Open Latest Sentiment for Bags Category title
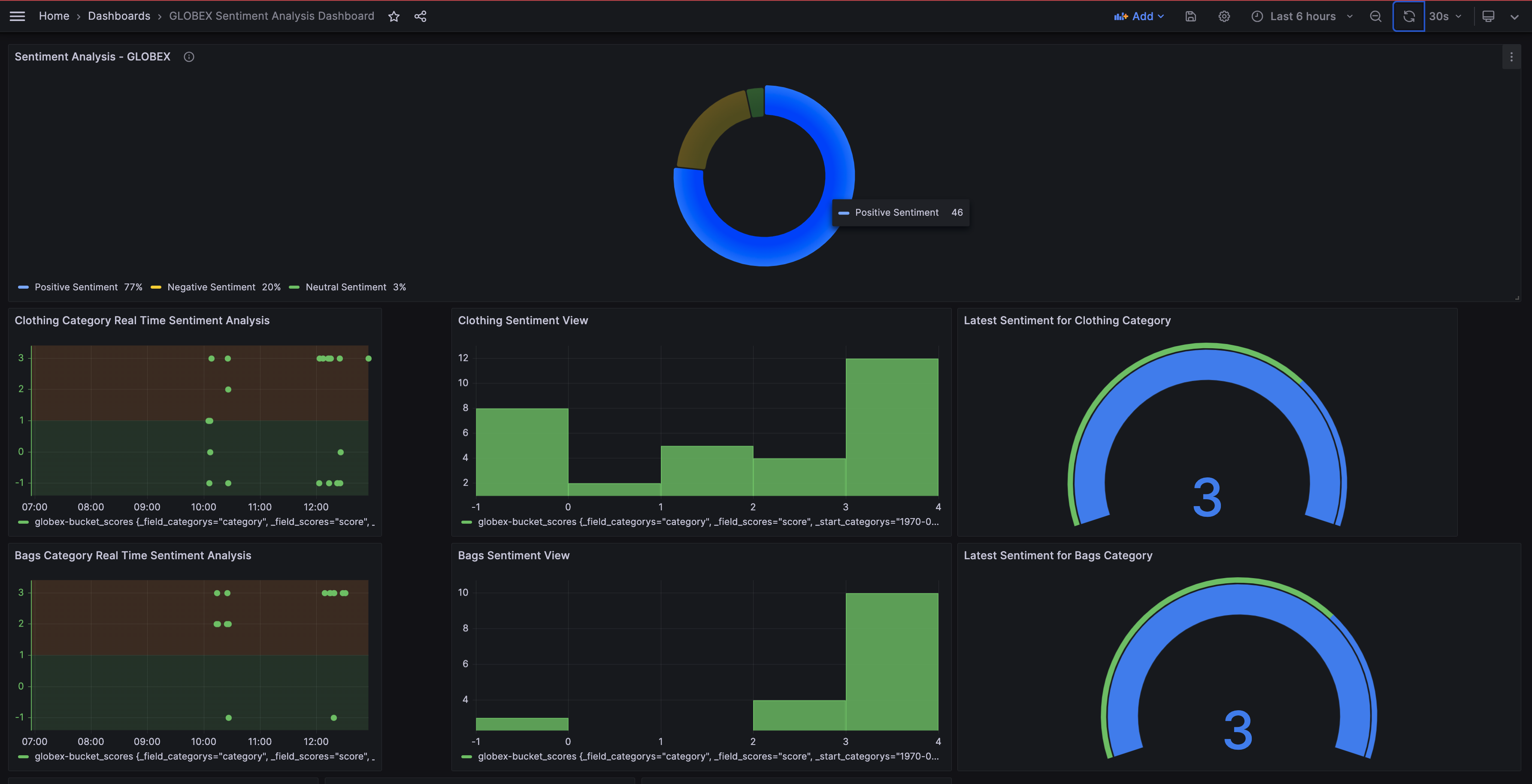The image size is (1532, 784). tap(1058, 555)
